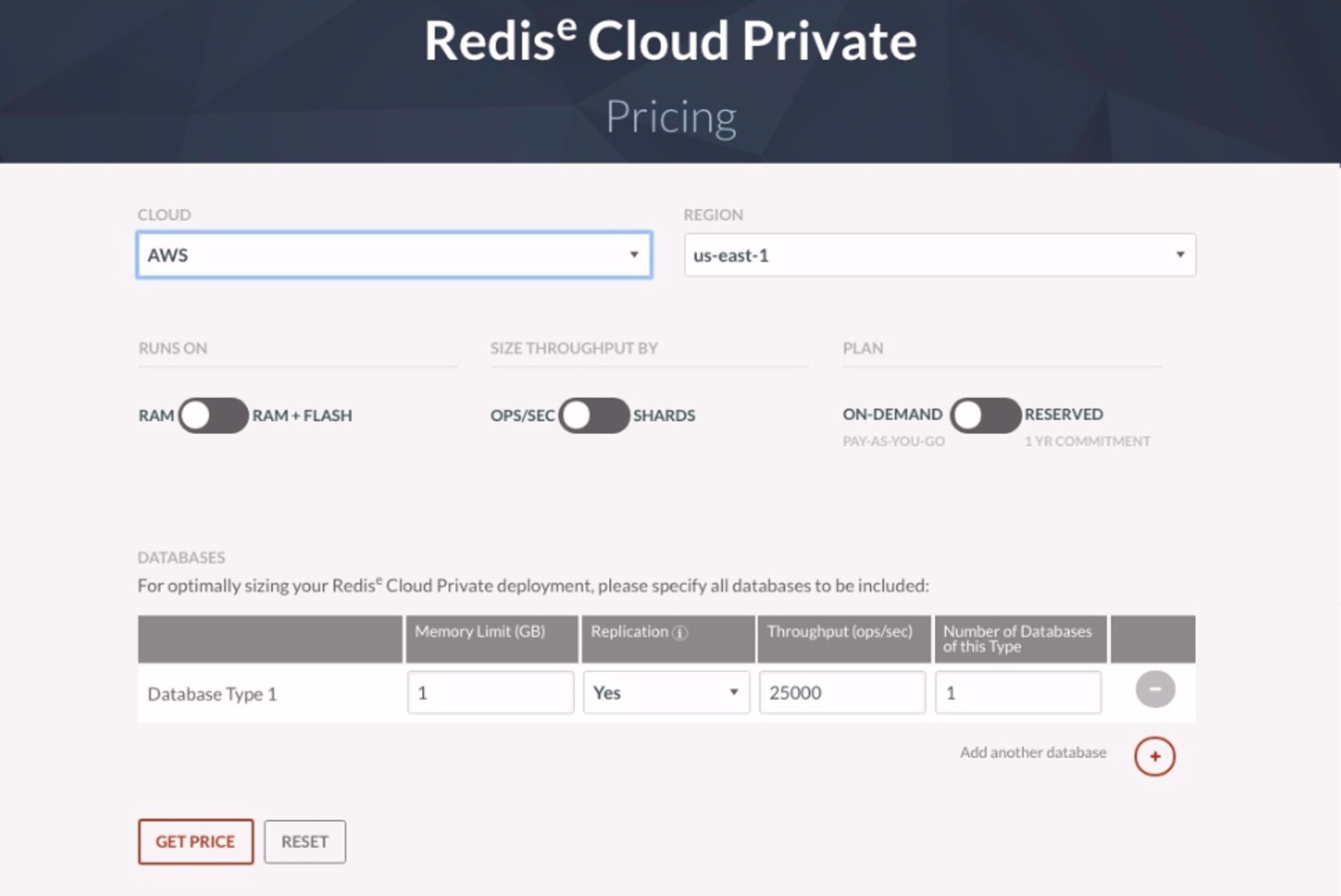This screenshot has width=1341, height=896.
Task: Click the Throughput ops/sec field
Action: [x=842, y=693]
